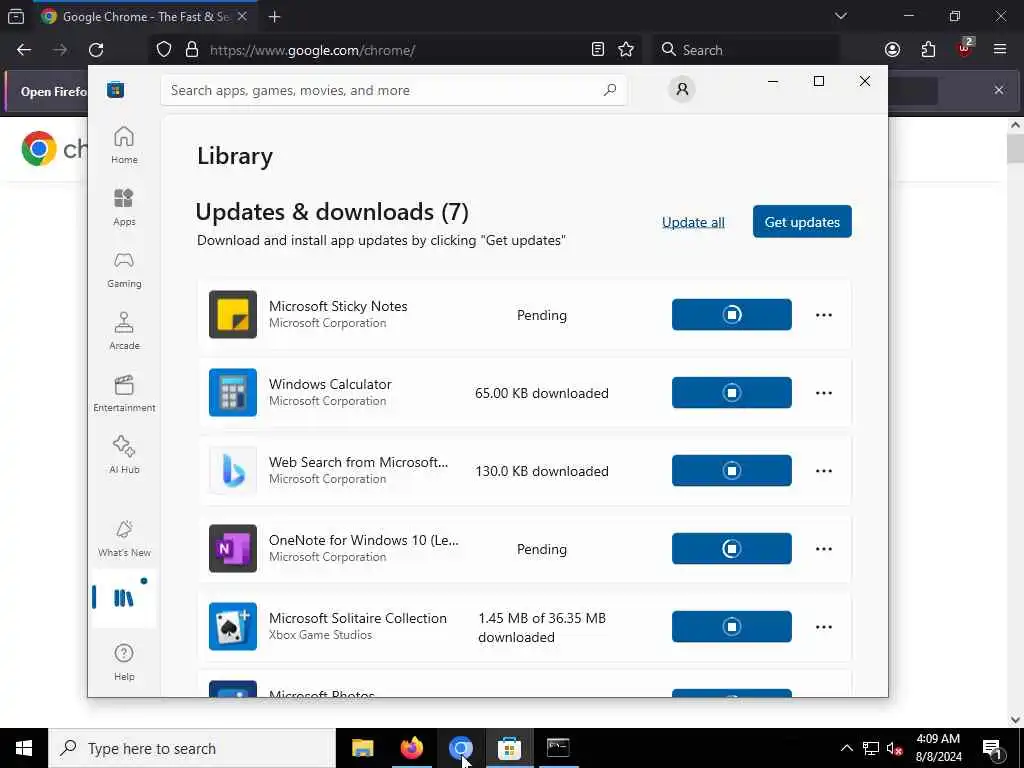Image resolution: width=1024 pixels, height=768 pixels.
Task: Open more options for OneNote
Action: pos(824,549)
